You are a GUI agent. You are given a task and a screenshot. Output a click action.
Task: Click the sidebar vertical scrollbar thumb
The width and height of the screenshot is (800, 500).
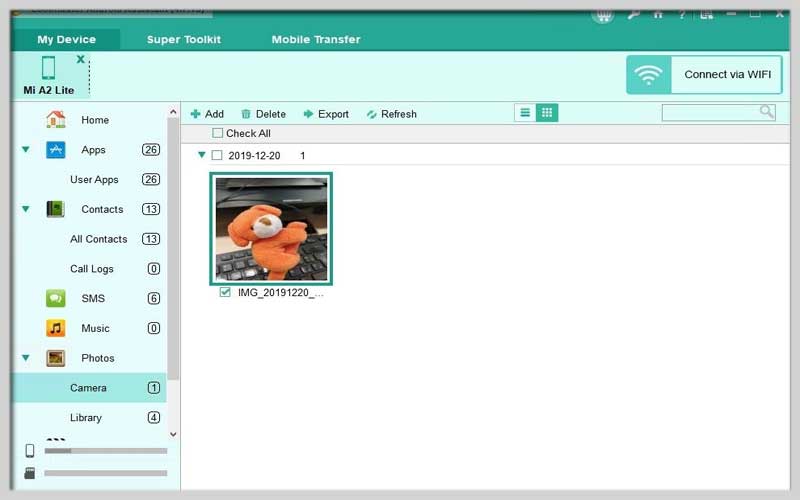point(173,248)
